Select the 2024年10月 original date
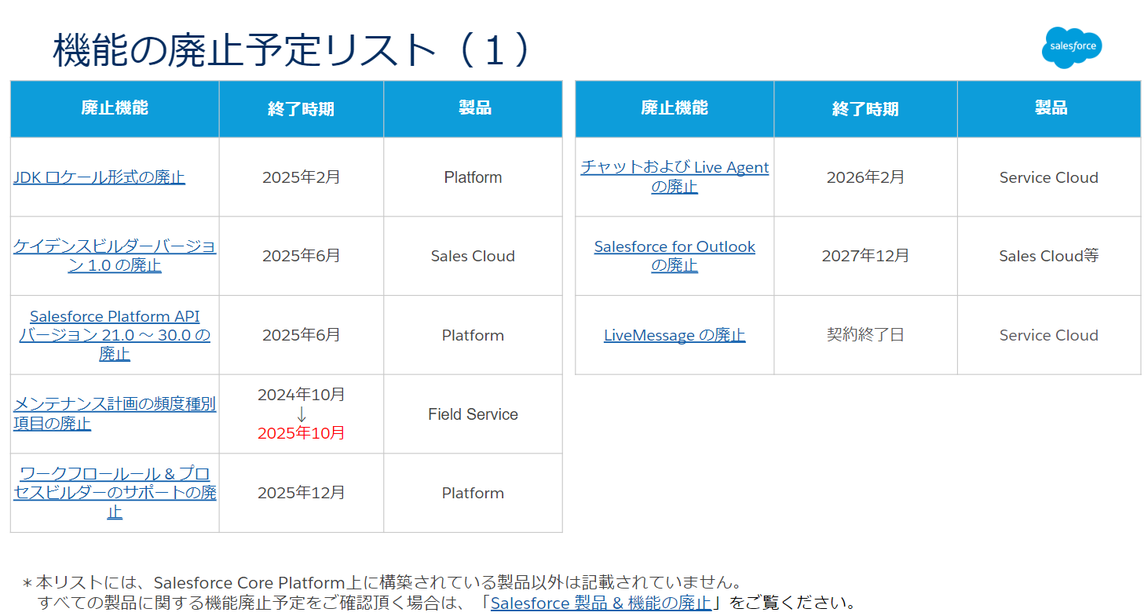This screenshot has width=1148, height=616. click(x=301, y=395)
